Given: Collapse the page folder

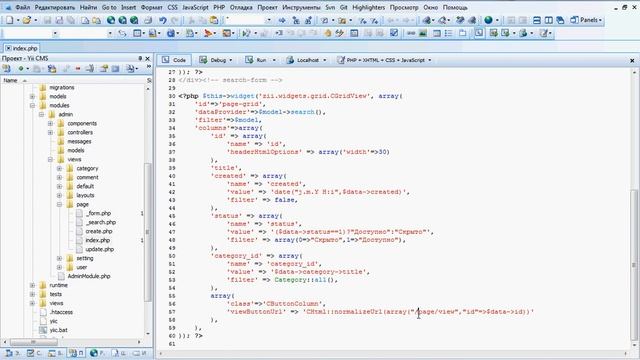Looking at the screenshot, I should click(60, 204).
